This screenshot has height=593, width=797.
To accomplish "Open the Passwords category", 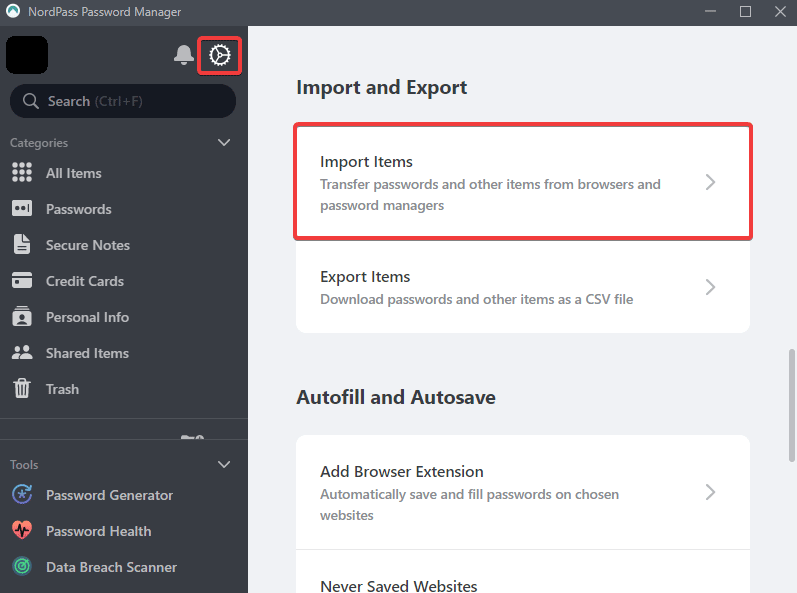I will point(124,209).
